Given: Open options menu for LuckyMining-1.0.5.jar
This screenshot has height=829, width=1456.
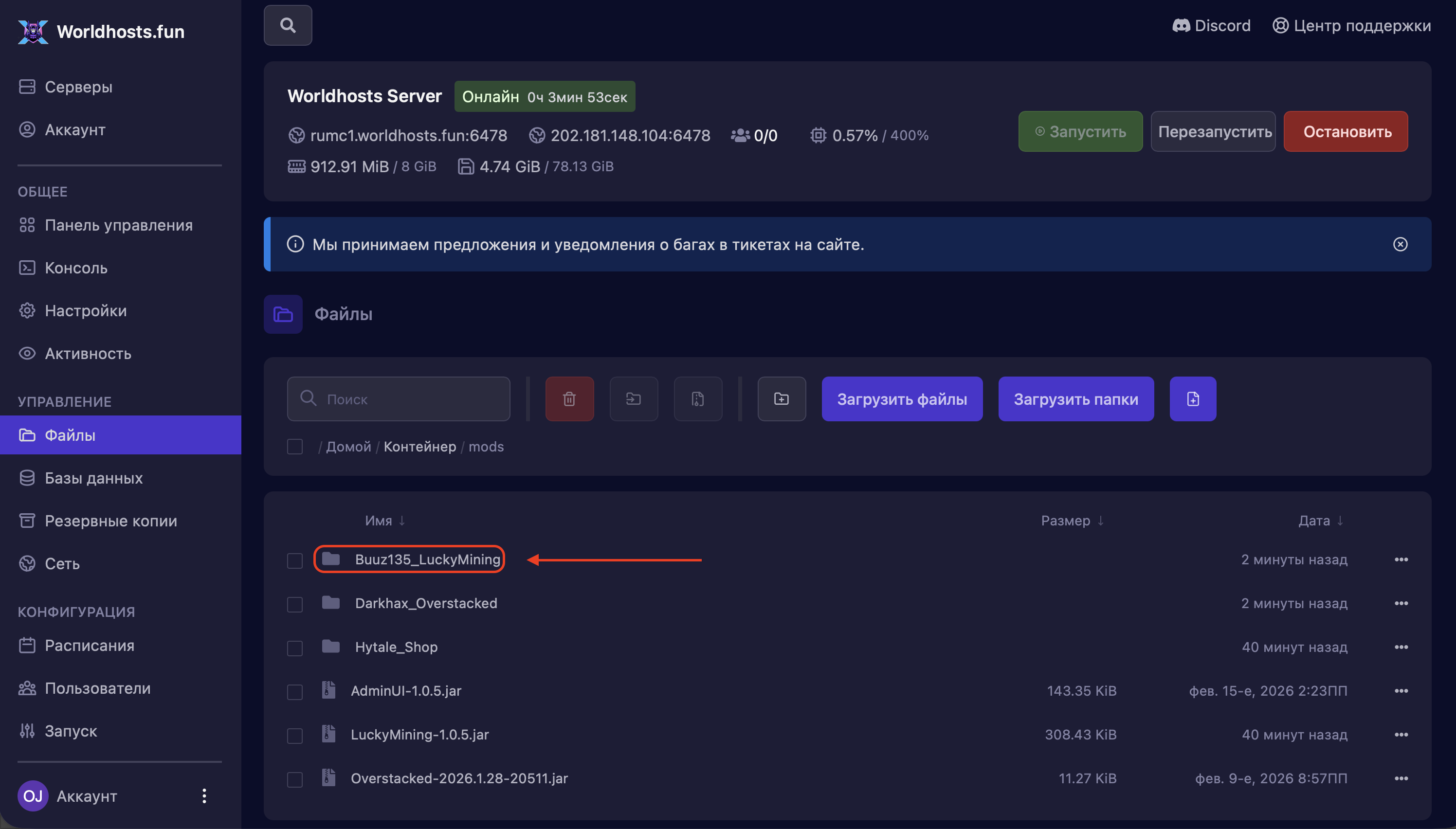Looking at the screenshot, I should tap(1401, 735).
